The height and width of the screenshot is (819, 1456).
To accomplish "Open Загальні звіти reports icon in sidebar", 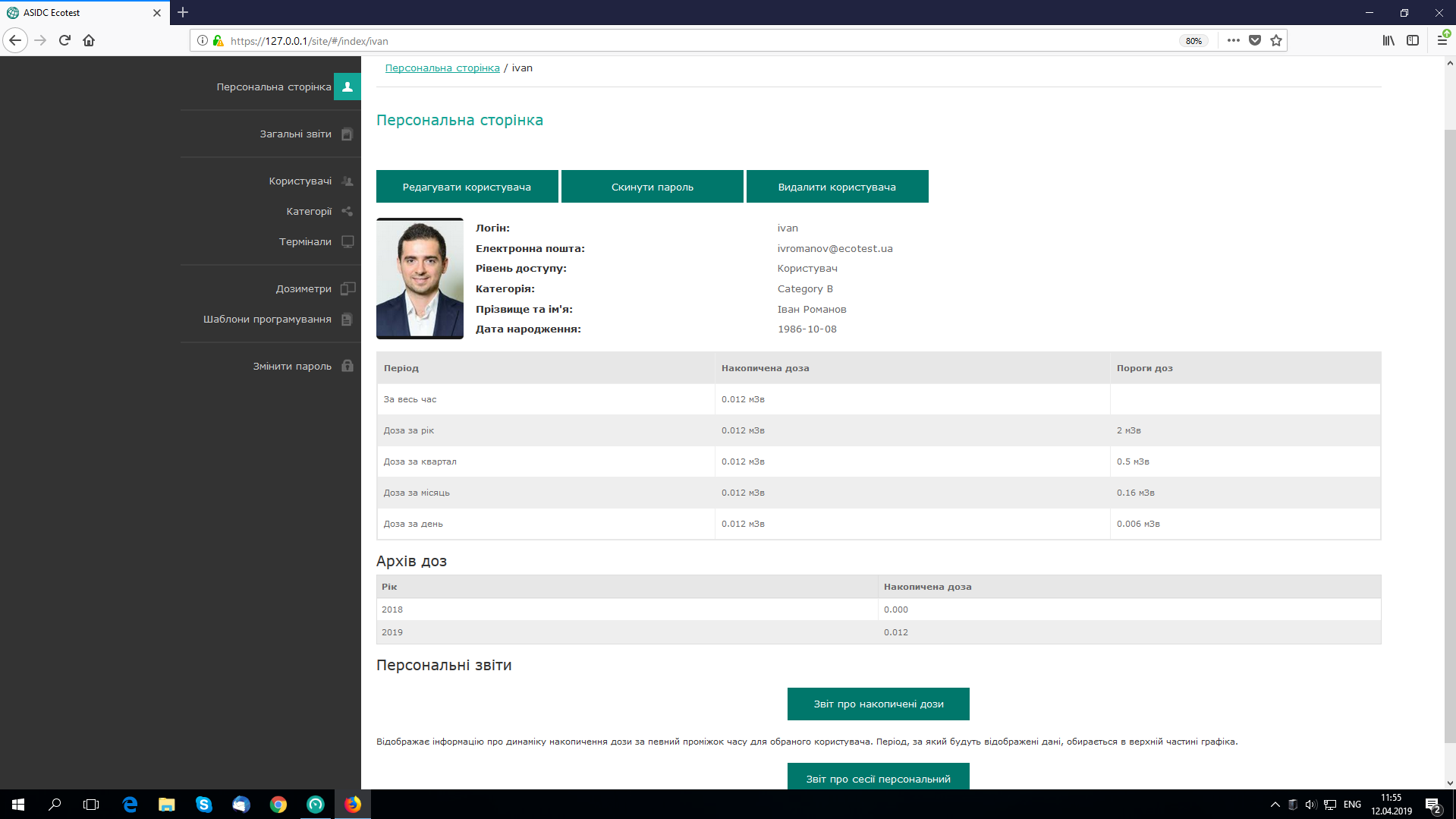I will coord(347,134).
